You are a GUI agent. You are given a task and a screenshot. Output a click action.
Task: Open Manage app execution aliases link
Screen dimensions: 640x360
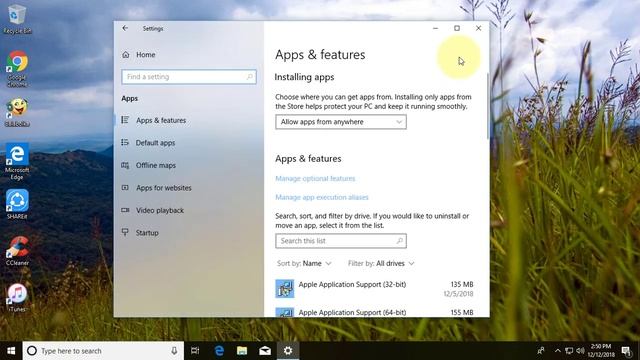(x=322, y=197)
